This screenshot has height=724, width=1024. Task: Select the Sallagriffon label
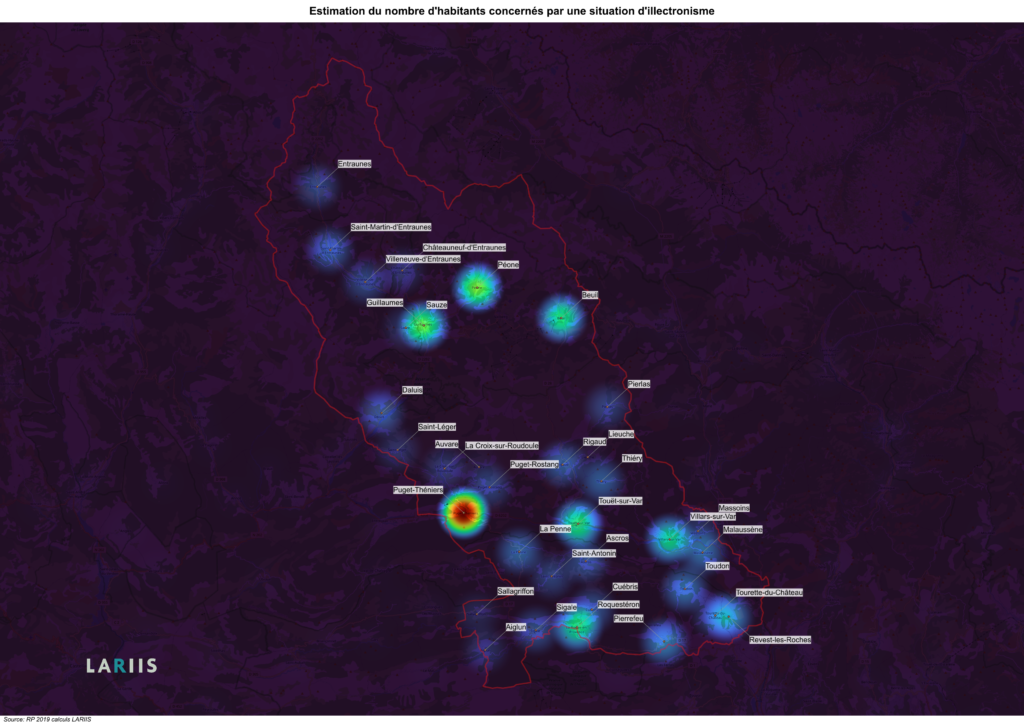click(x=516, y=591)
